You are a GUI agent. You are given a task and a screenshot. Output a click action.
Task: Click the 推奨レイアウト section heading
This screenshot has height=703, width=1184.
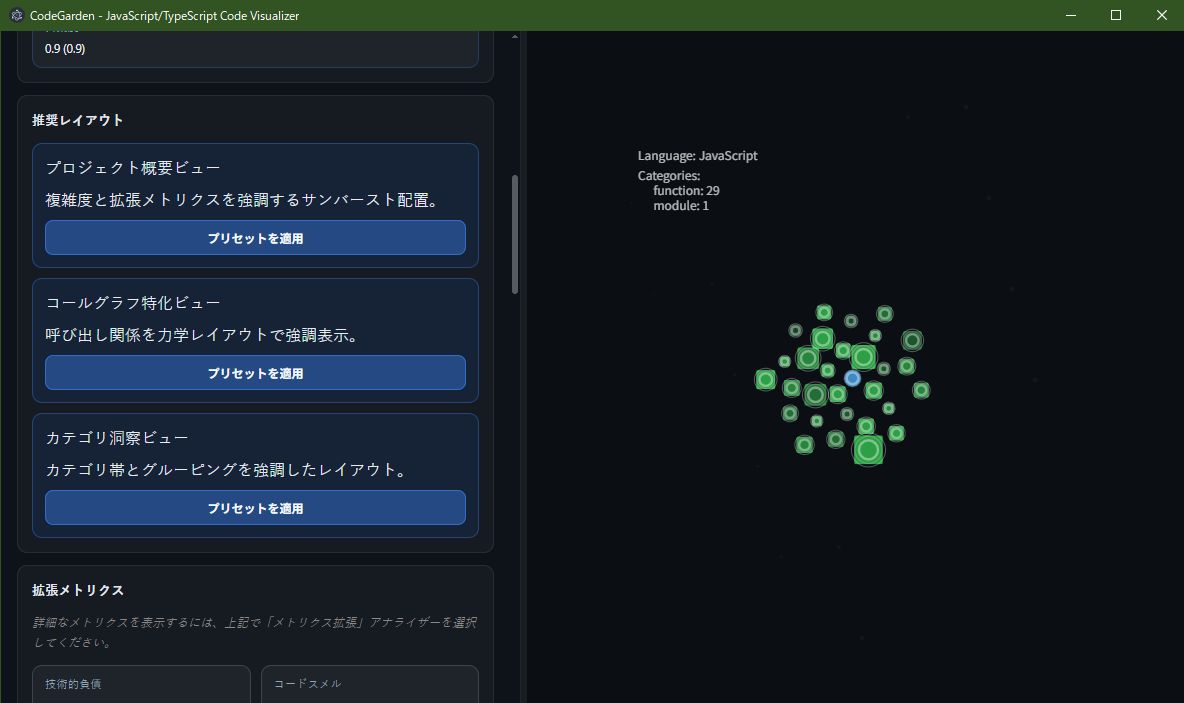point(78,120)
